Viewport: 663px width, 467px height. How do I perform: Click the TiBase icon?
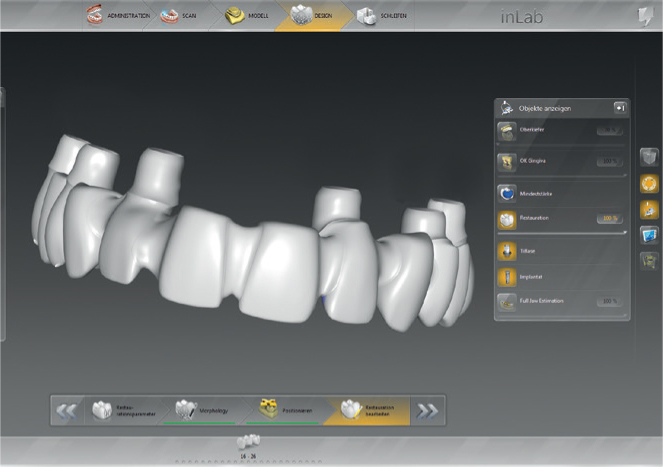[x=507, y=251]
